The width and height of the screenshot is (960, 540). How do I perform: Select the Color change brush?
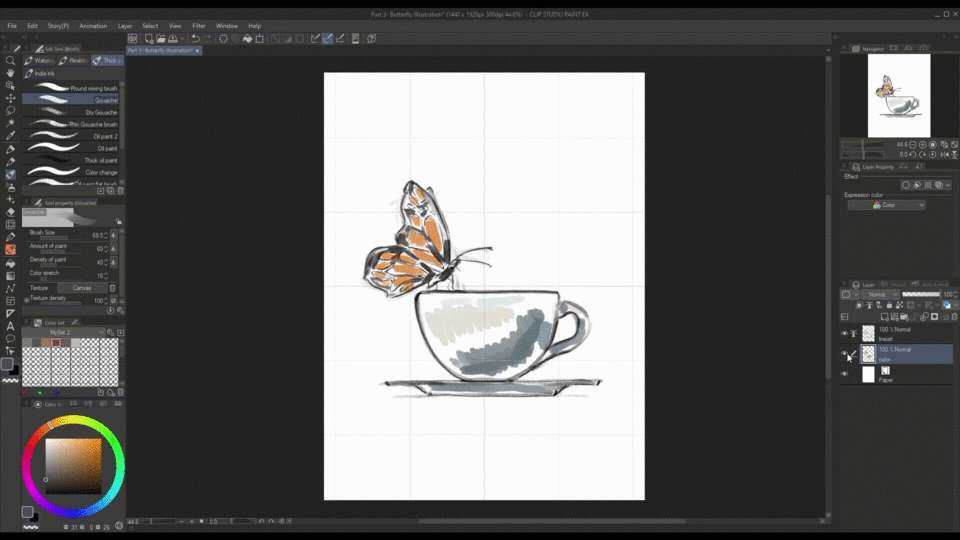click(x=70, y=172)
